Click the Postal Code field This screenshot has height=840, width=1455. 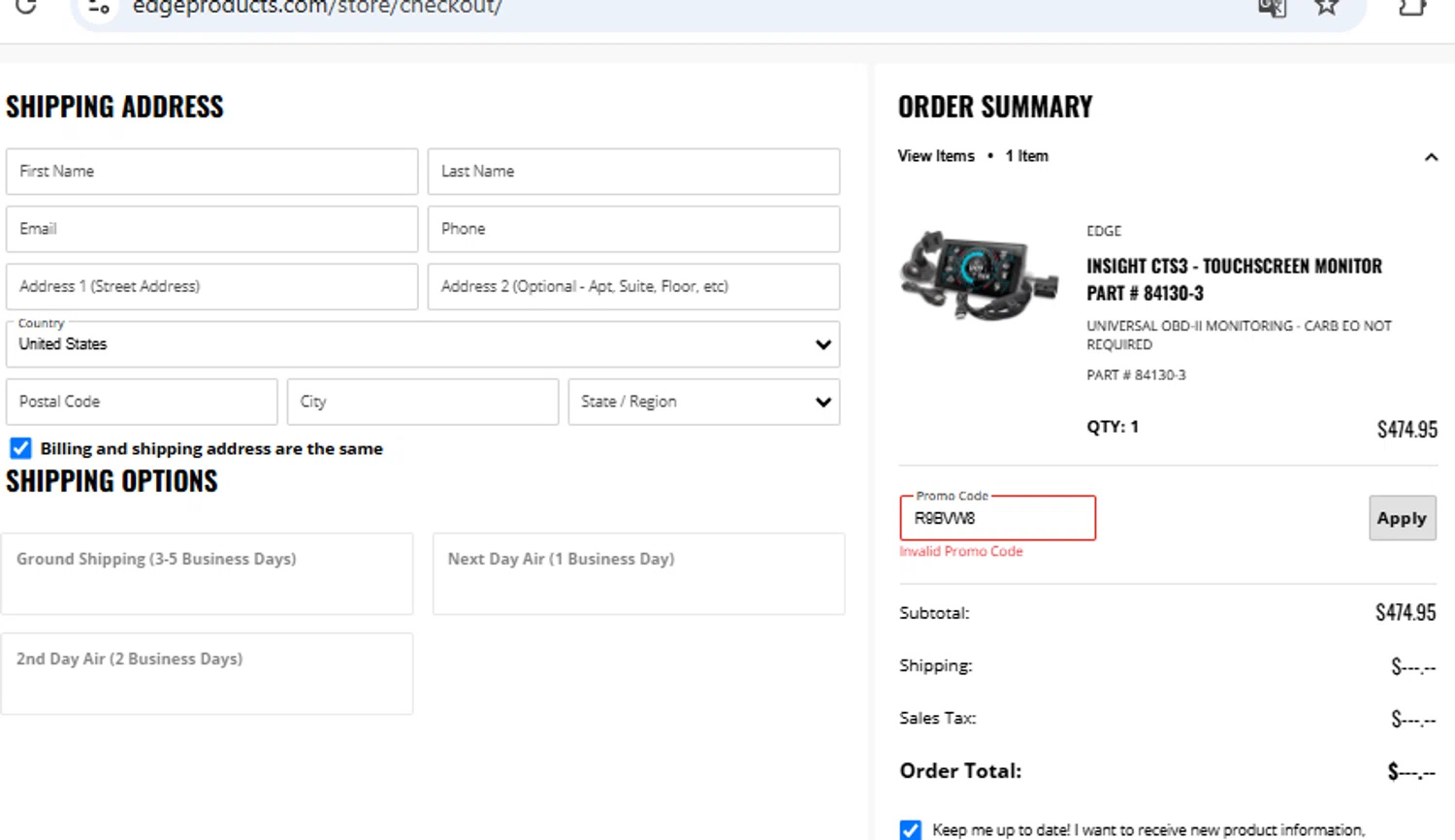(x=142, y=402)
